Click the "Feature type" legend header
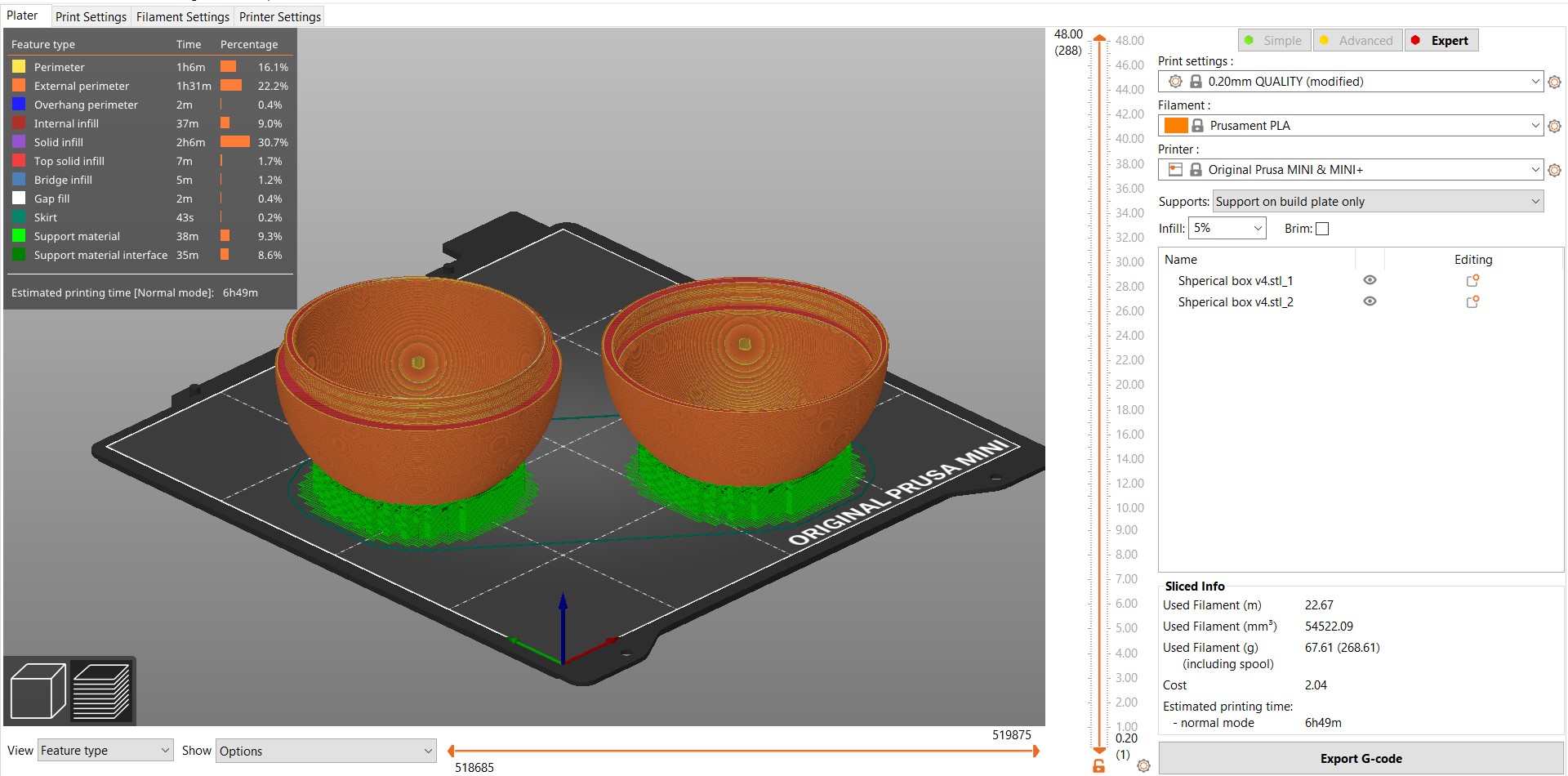Screen dimensions: 1568x776 coord(43,45)
